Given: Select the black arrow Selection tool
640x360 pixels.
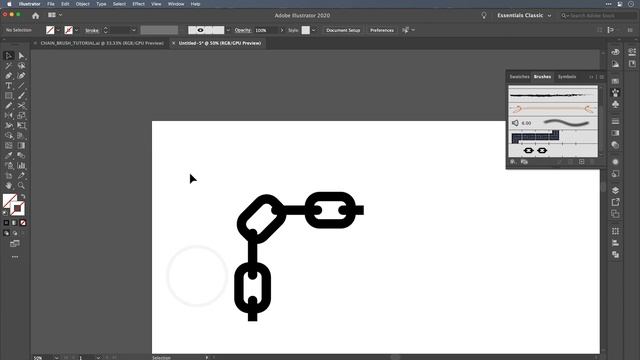Looking at the screenshot, I should point(9,56).
